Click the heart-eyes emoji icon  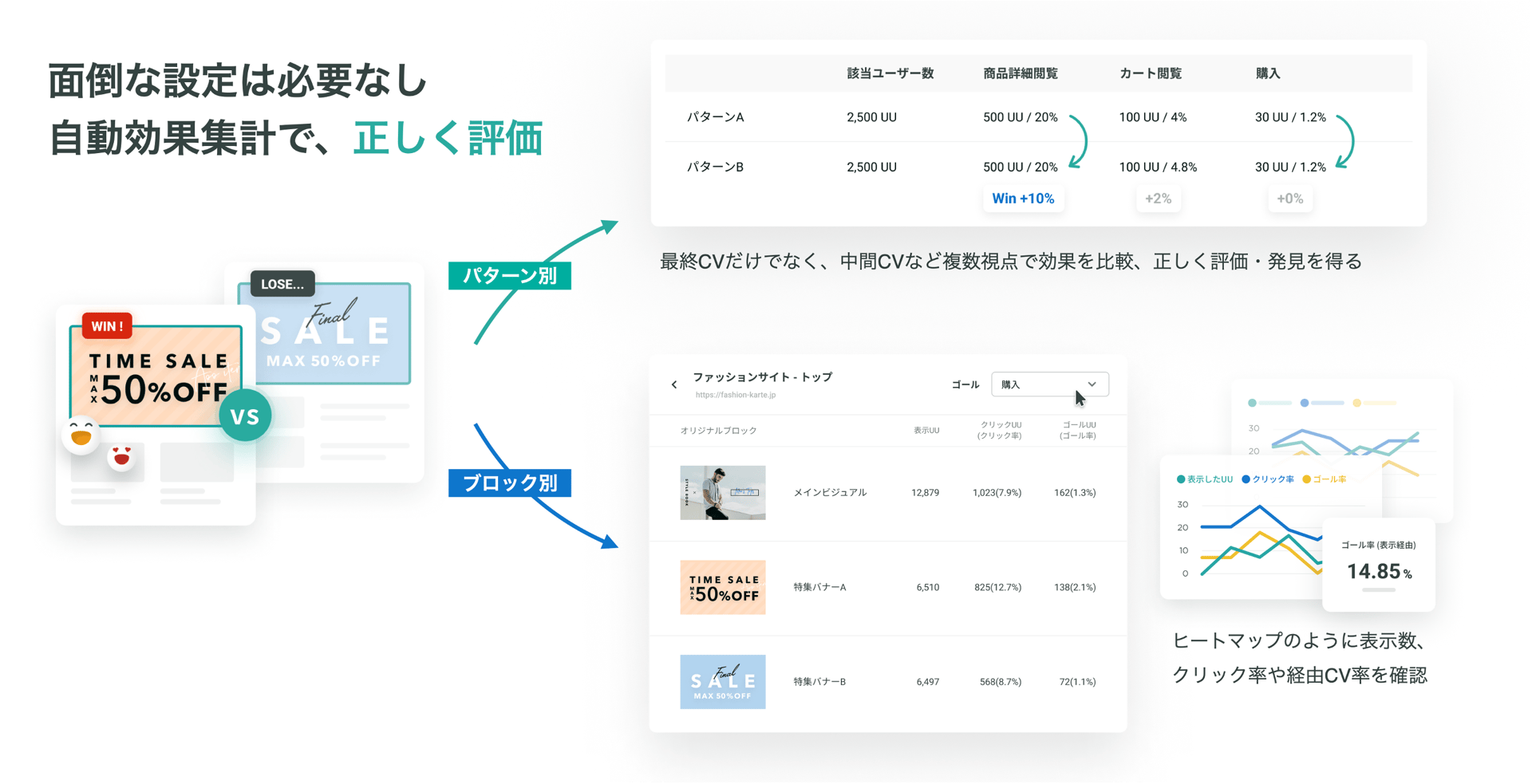click(121, 457)
